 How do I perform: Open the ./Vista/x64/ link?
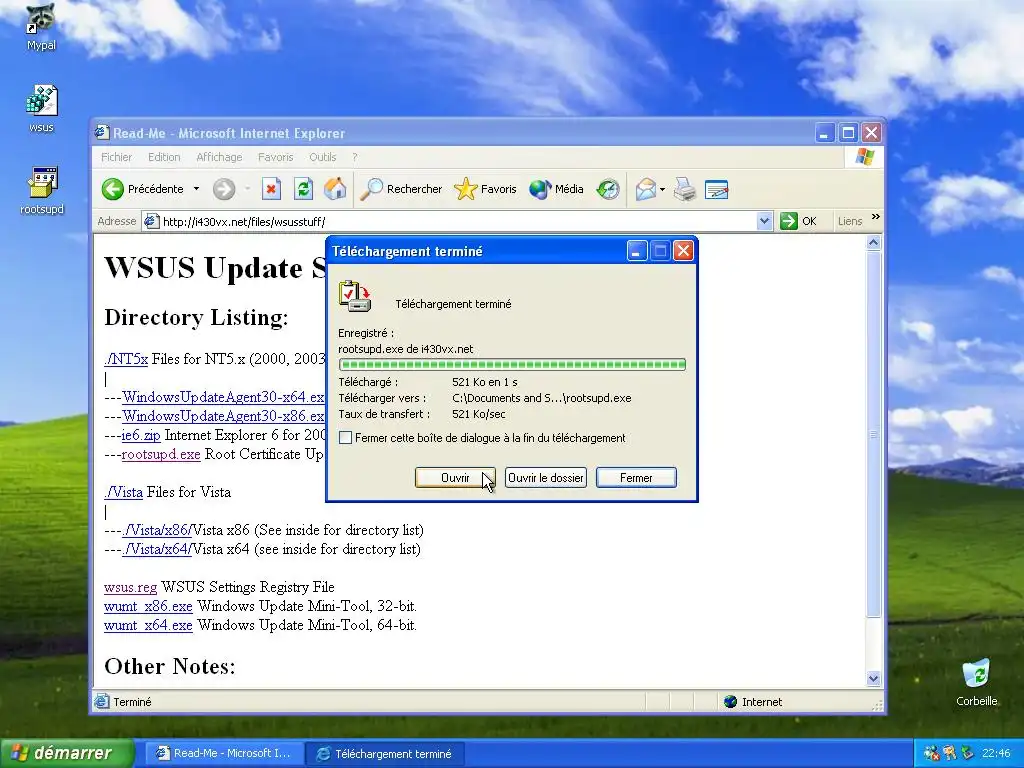coord(157,549)
